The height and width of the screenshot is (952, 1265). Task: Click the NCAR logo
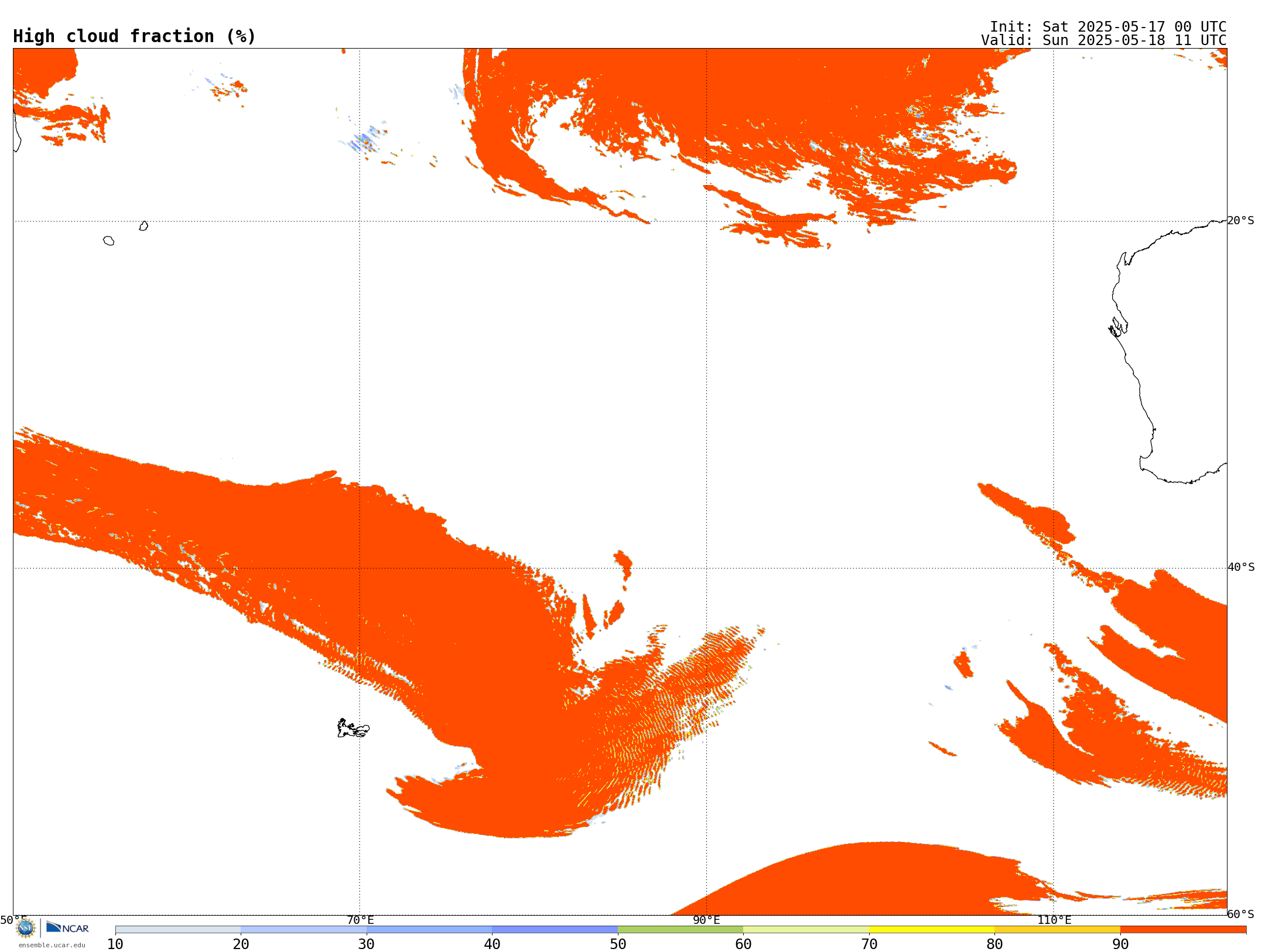click(67, 927)
